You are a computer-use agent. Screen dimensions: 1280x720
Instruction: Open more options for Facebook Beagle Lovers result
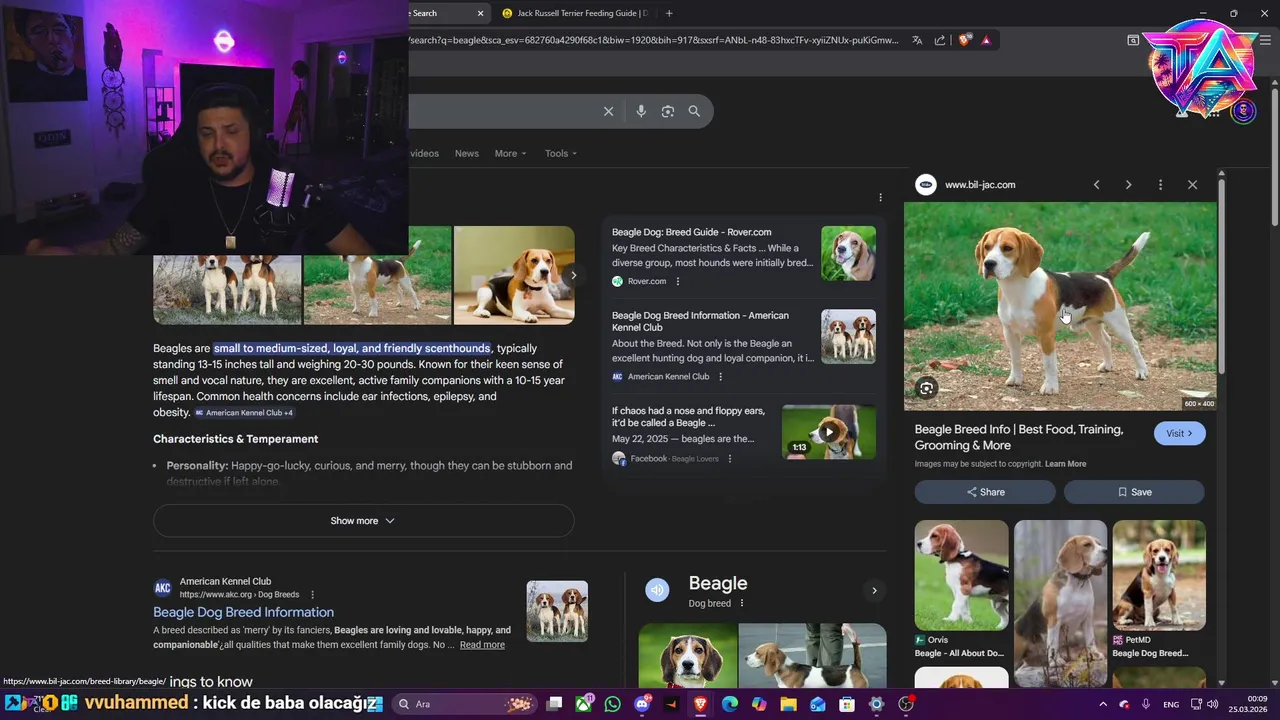730,458
